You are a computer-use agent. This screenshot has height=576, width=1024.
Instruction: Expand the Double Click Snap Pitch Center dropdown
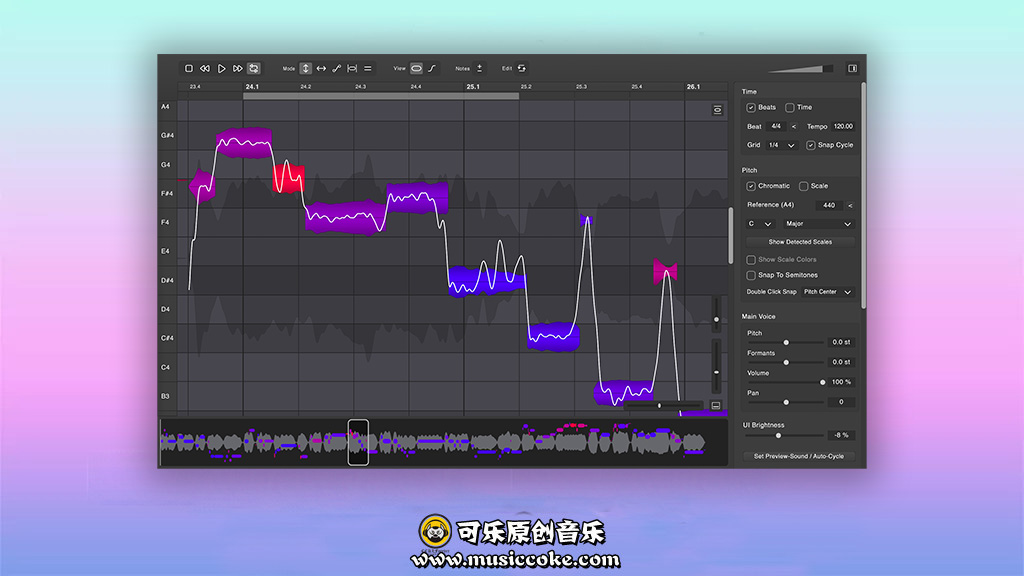click(827, 292)
